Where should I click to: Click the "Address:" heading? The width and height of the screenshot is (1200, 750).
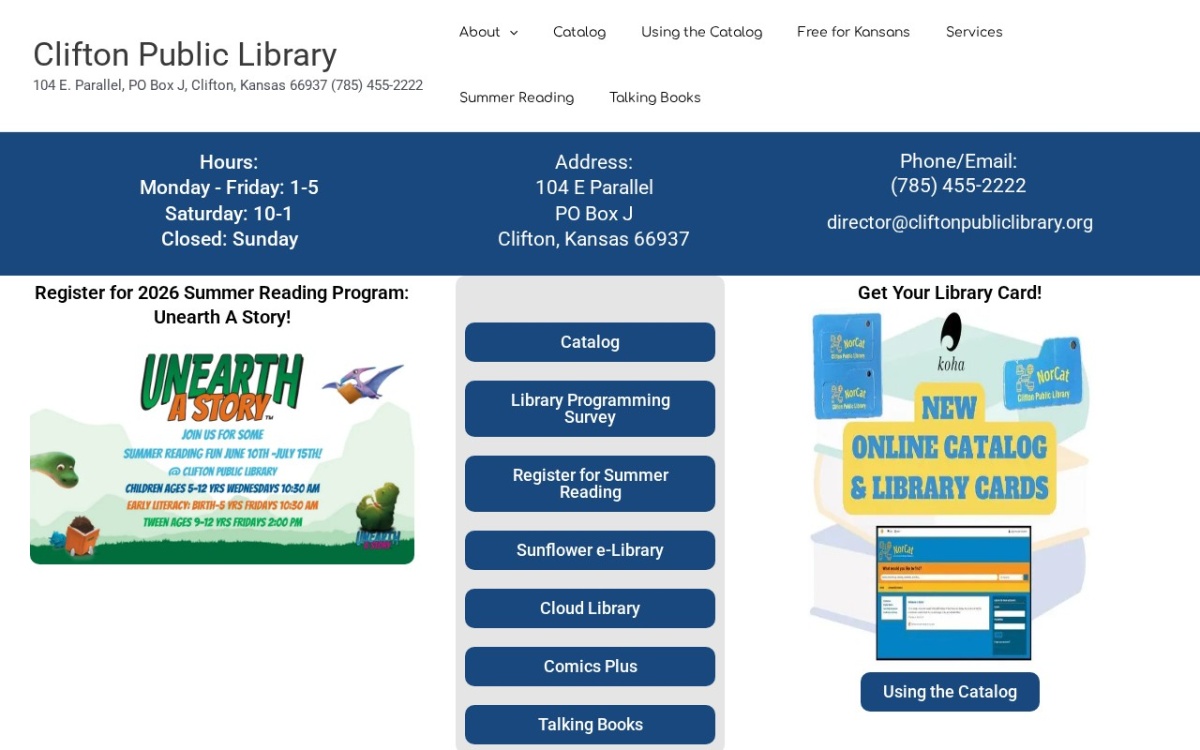click(x=594, y=162)
